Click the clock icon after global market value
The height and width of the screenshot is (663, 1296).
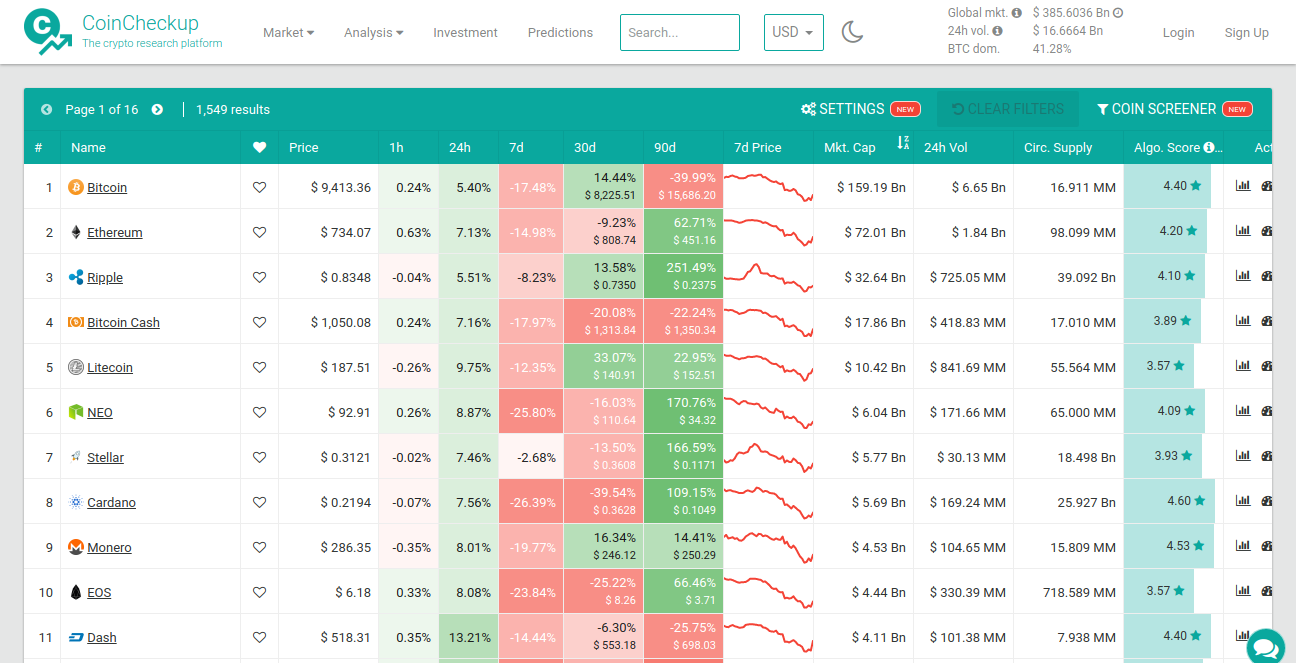click(x=1118, y=13)
